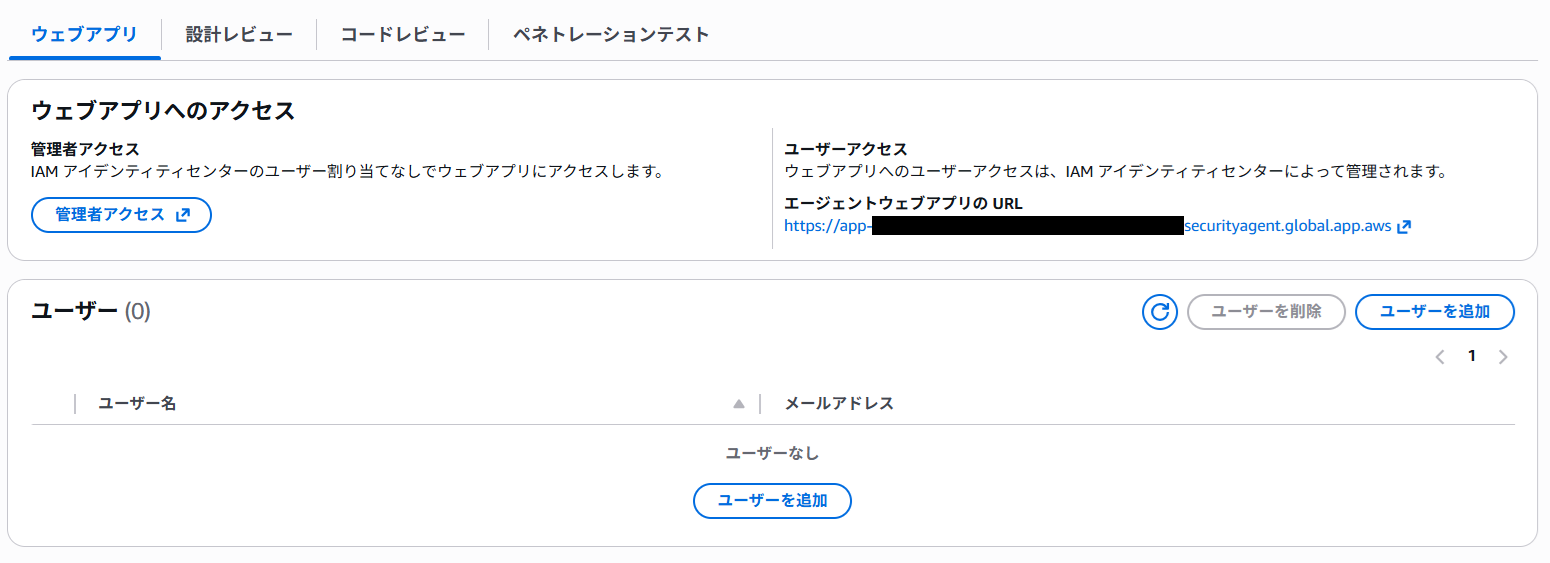
Task: Click the メールアドレス column header
Action: click(x=839, y=404)
